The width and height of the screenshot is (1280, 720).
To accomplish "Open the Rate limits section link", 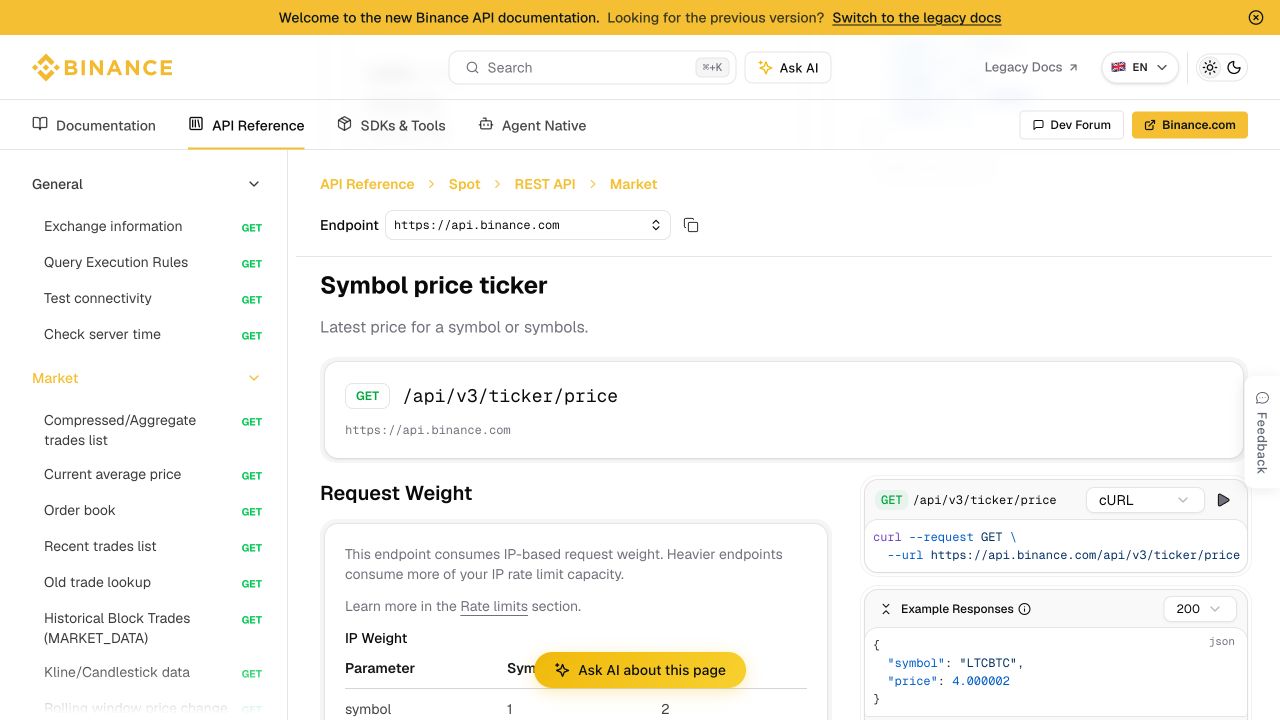I will click(494, 606).
